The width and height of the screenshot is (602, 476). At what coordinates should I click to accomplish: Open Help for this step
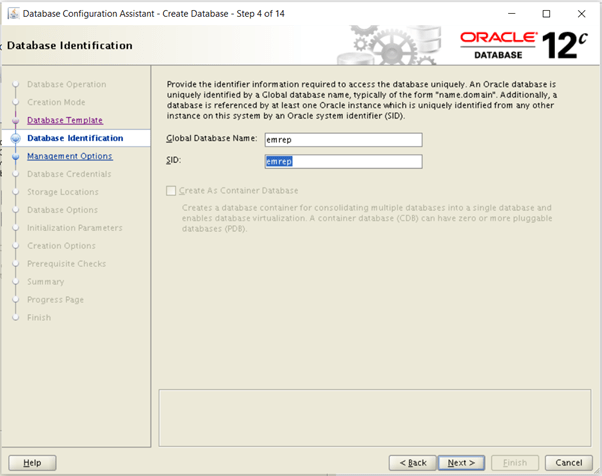33,463
